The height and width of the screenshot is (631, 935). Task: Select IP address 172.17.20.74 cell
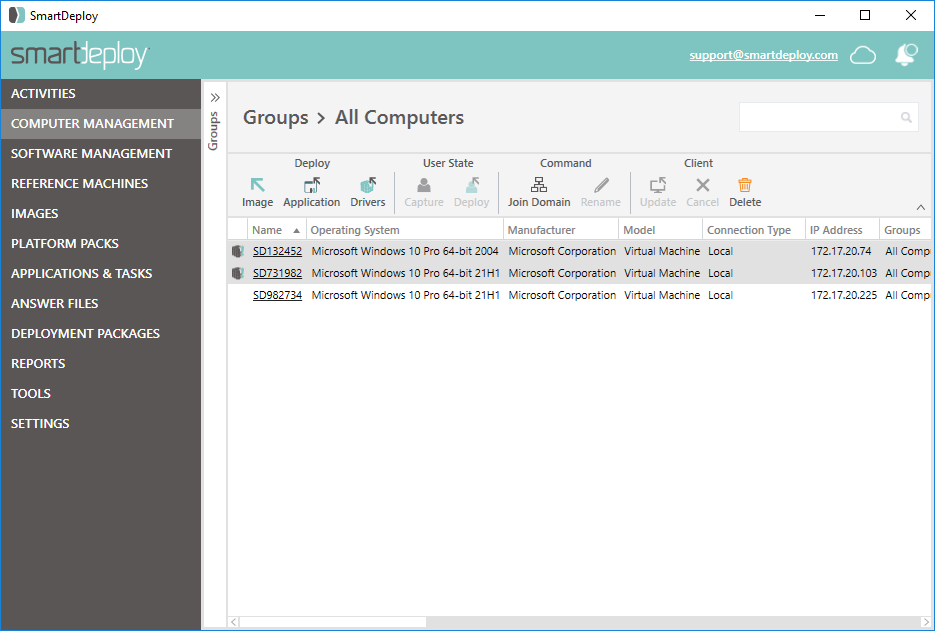click(841, 251)
